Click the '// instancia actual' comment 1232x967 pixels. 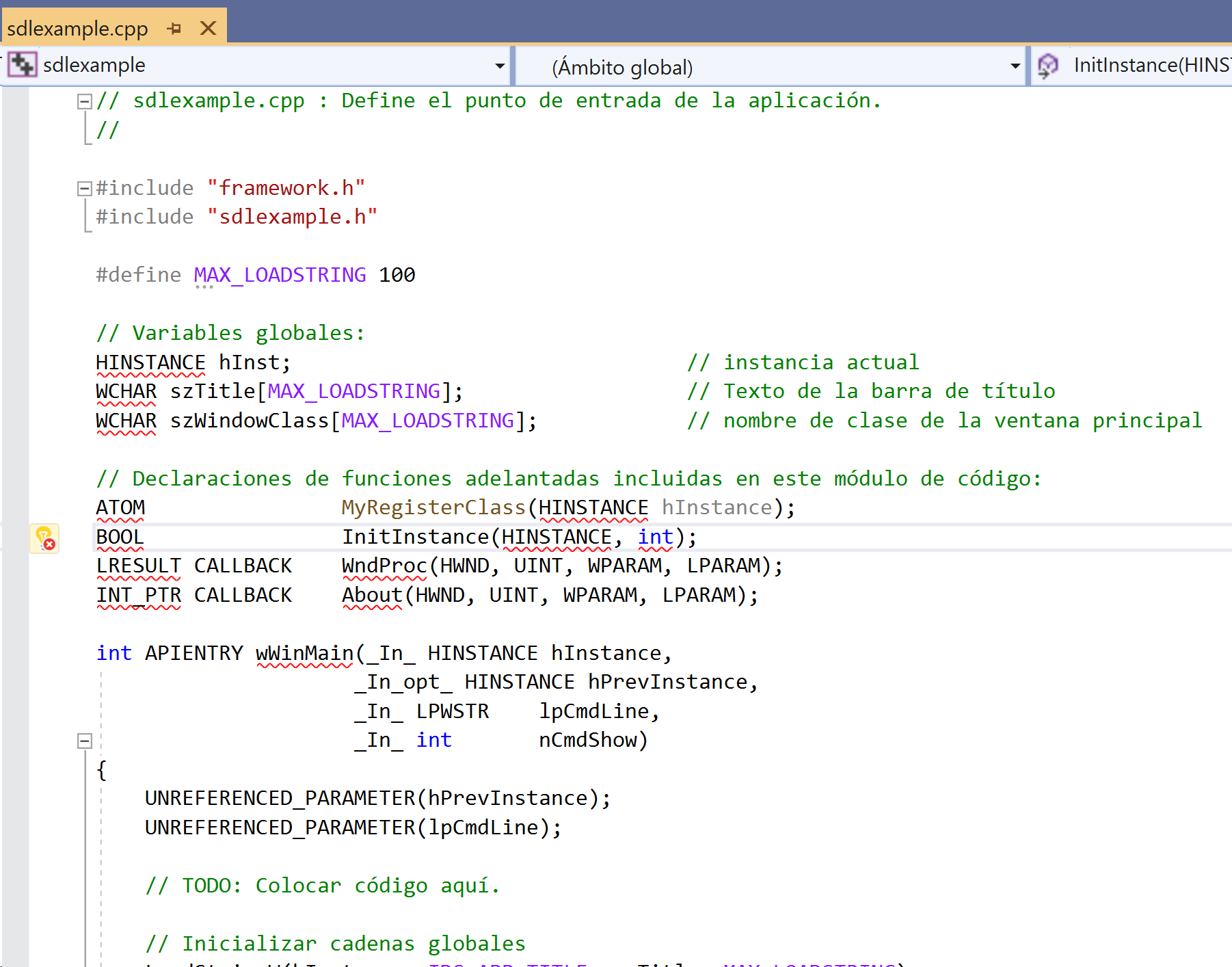click(x=803, y=362)
